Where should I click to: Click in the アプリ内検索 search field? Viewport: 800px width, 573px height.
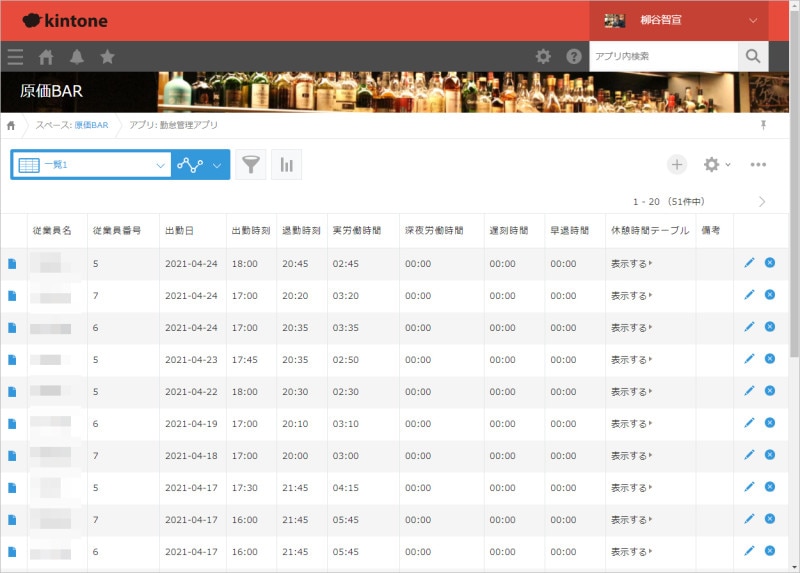coord(663,56)
